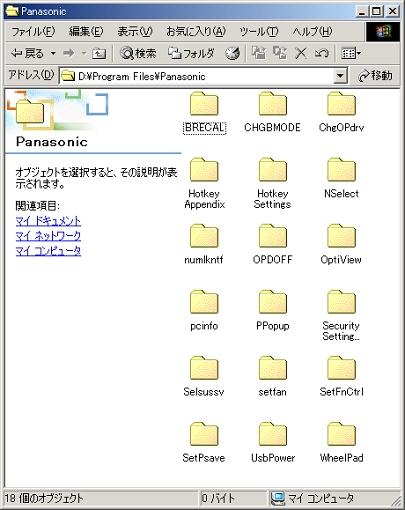The height and width of the screenshot is (510, 405).
Task: Open the 表示(V) menu
Action: [x=135, y=32]
